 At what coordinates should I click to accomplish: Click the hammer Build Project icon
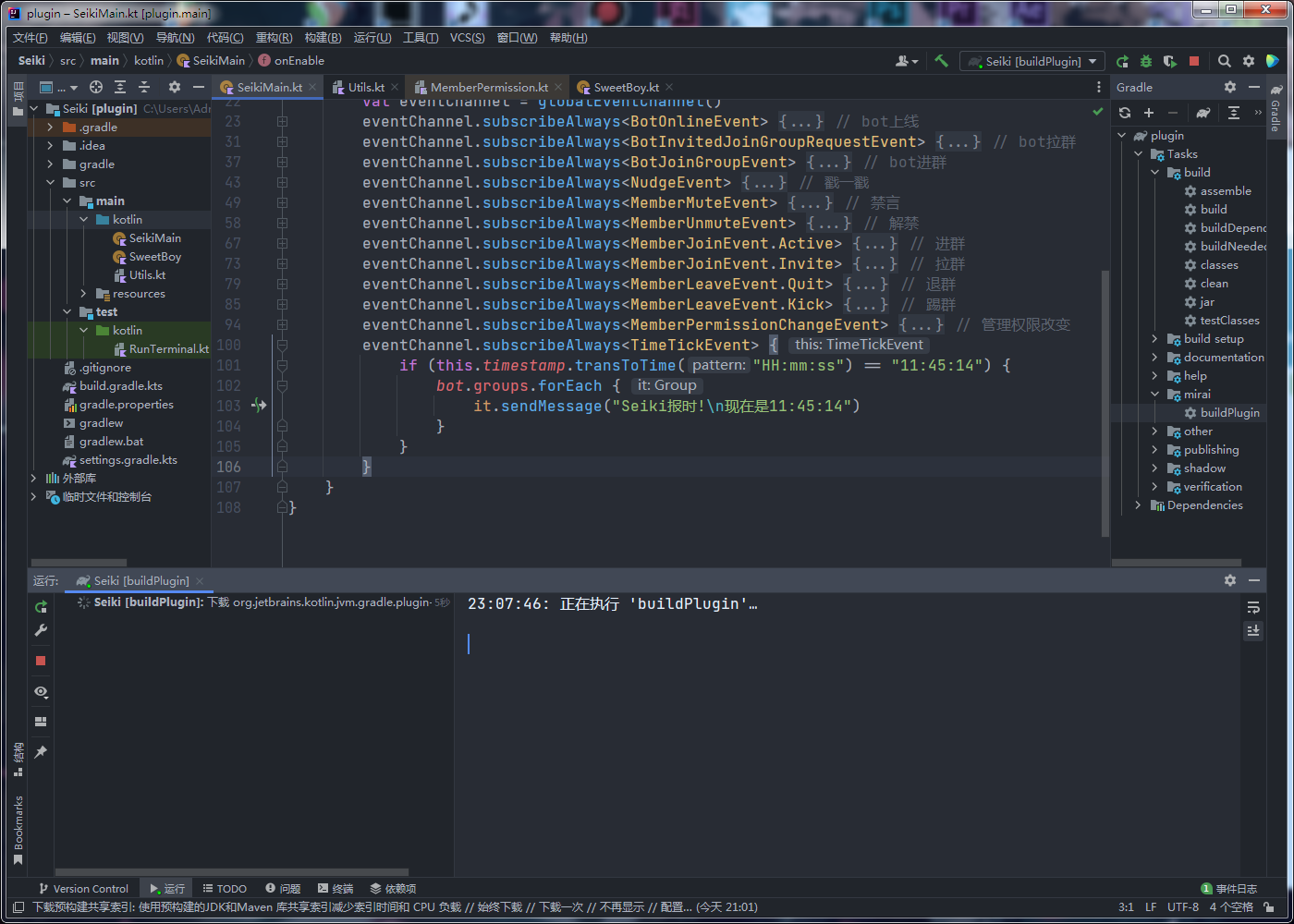coord(941,61)
